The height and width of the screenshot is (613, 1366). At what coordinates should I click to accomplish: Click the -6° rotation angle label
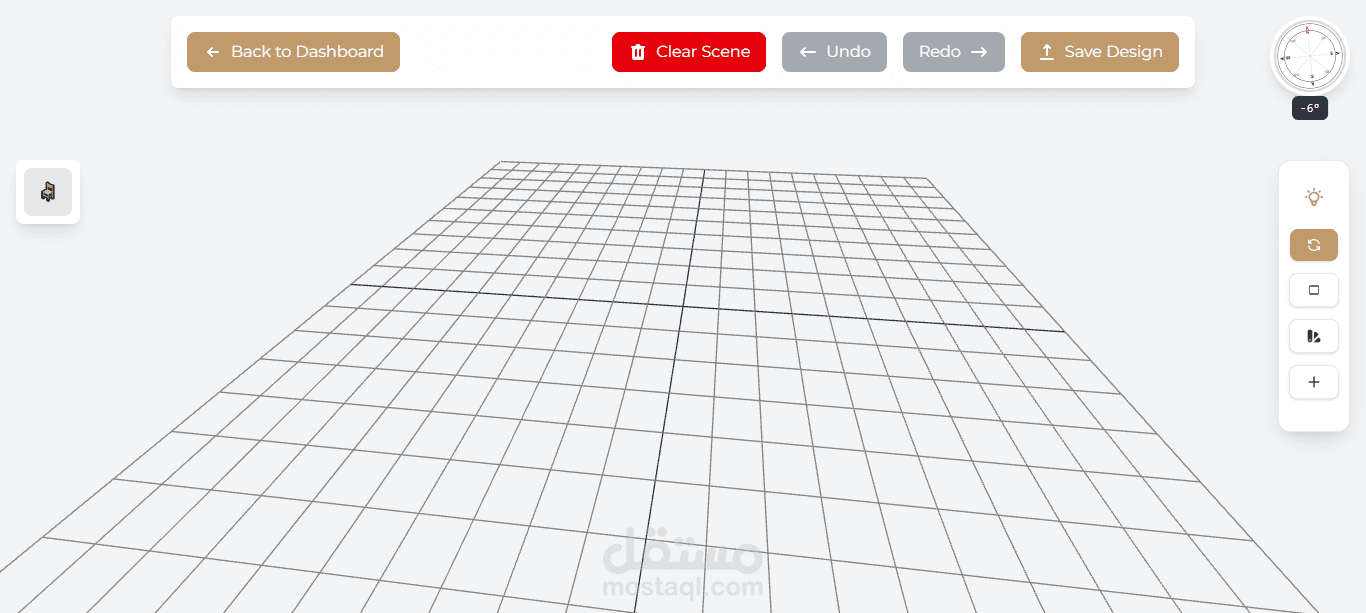tap(1310, 108)
